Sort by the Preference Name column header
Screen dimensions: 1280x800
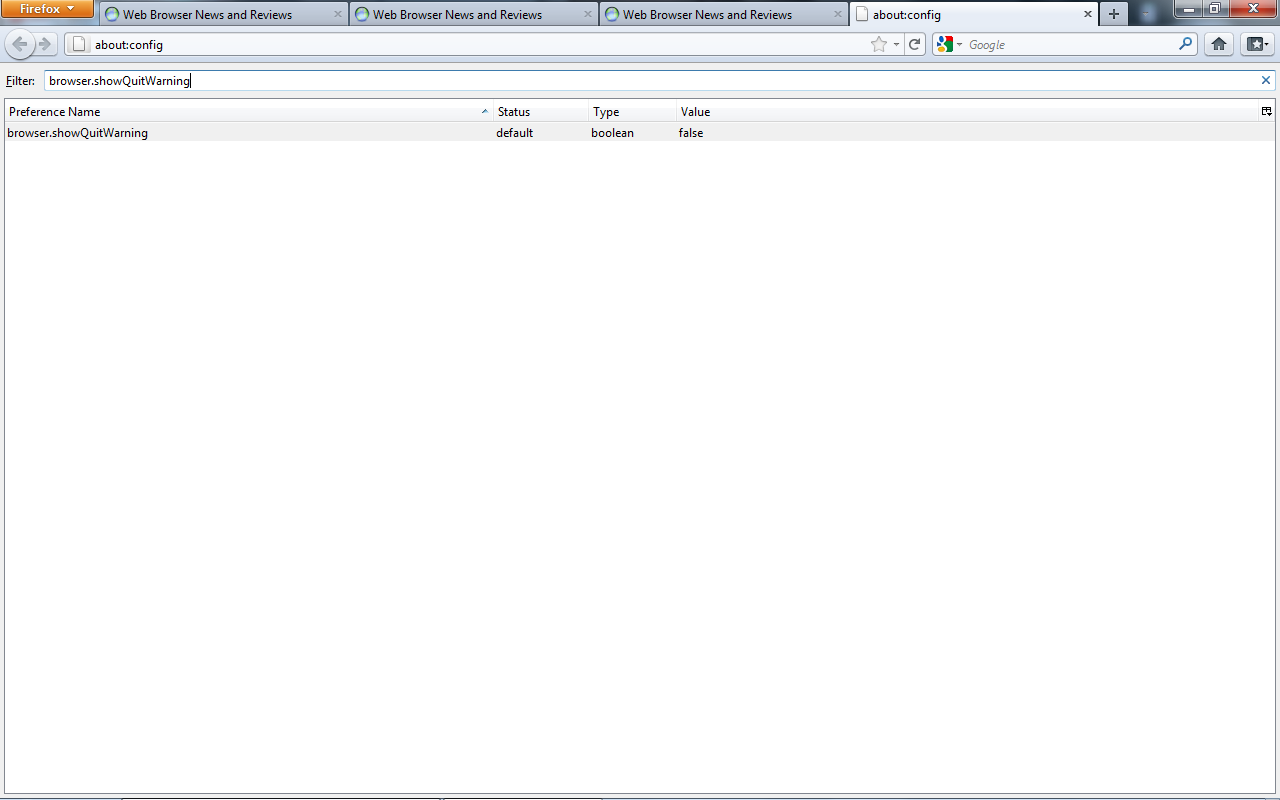tap(240, 112)
